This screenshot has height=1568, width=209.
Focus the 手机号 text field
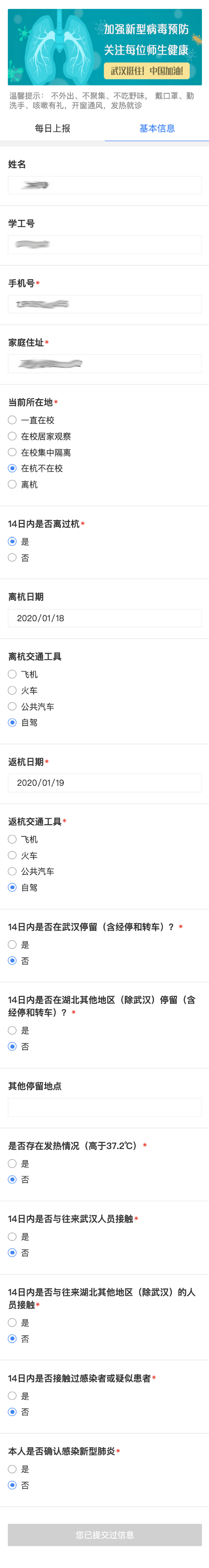[105, 304]
